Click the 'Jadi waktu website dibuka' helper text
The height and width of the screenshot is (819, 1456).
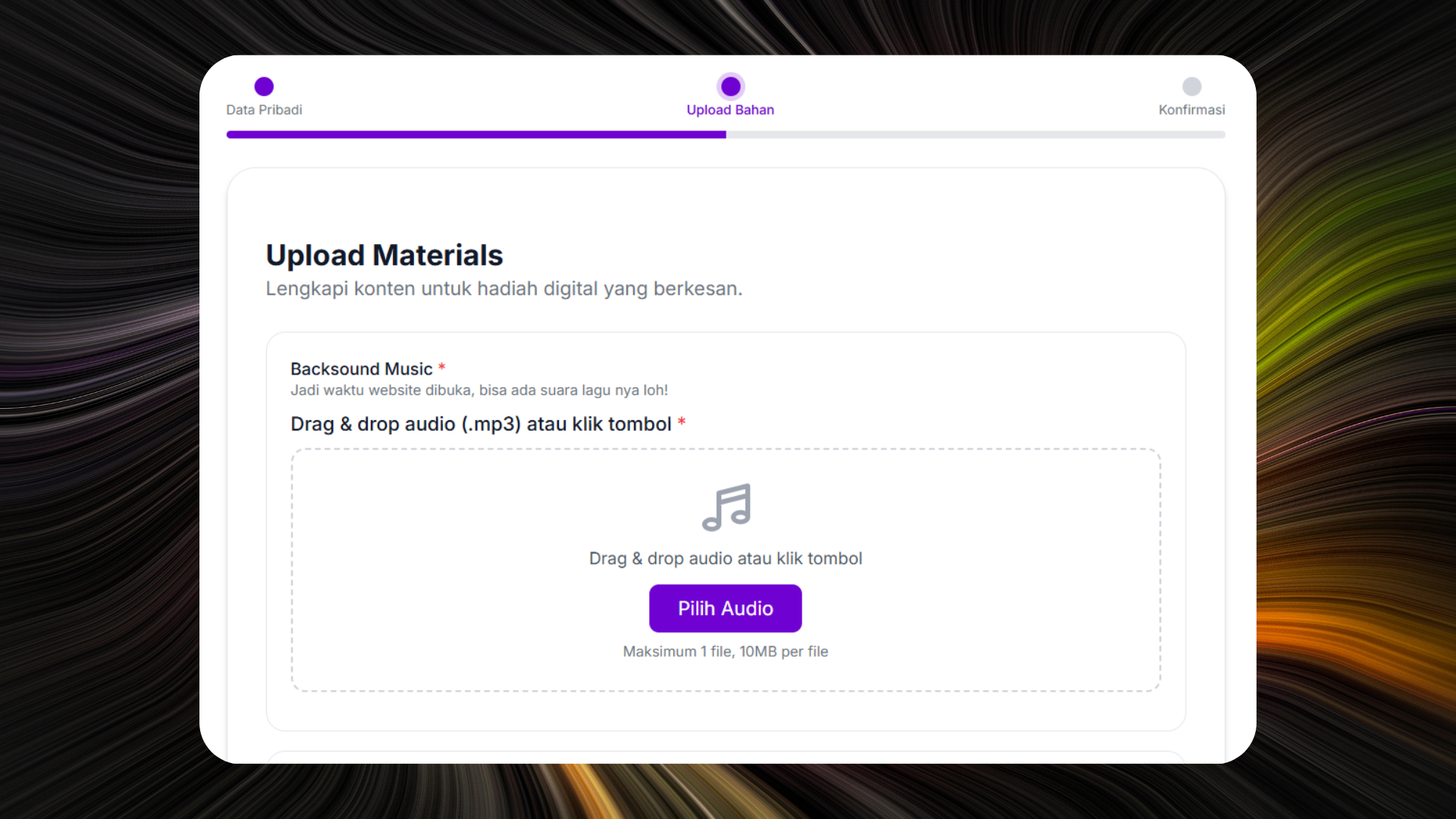click(x=479, y=391)
